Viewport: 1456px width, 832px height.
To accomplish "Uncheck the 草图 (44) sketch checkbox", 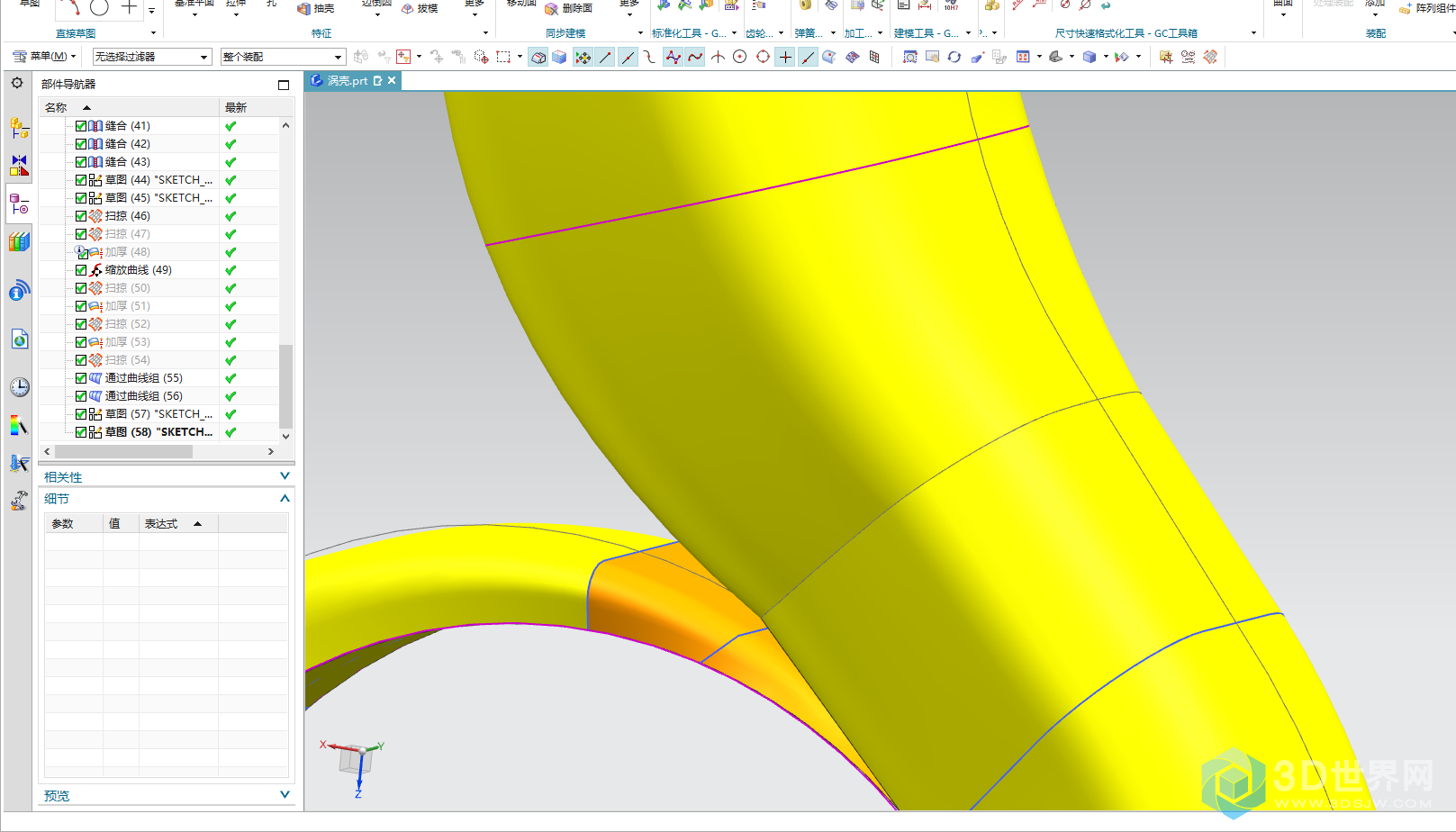I will click(x=81, y=180).
